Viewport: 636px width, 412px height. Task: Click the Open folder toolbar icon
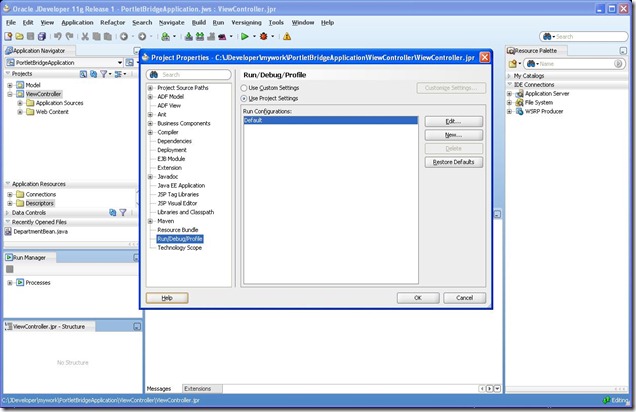[19, 36]
